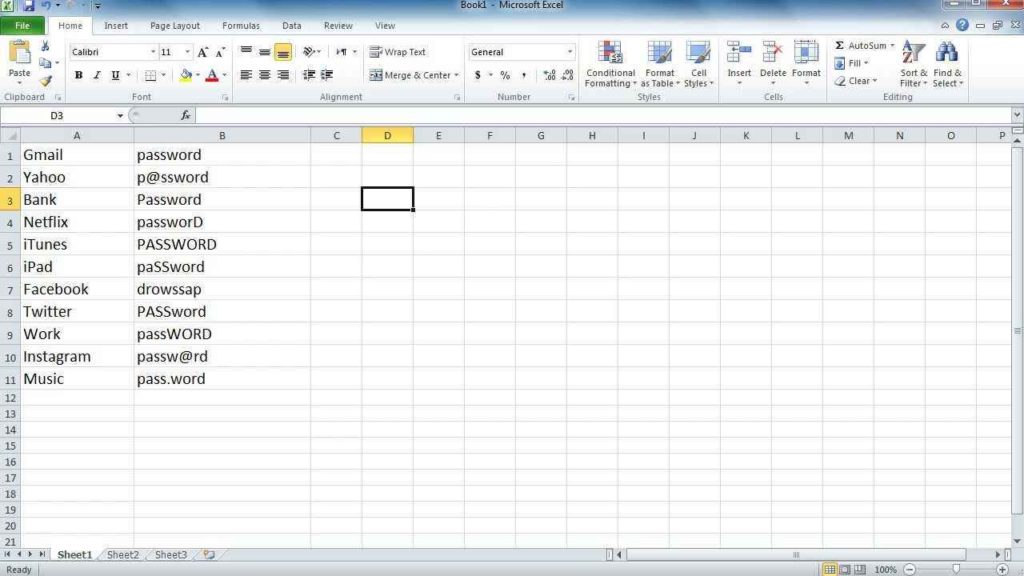This screenshot has width=1024, height=576.
Task: Toggle Underline formatting
Action: (115, 75)
